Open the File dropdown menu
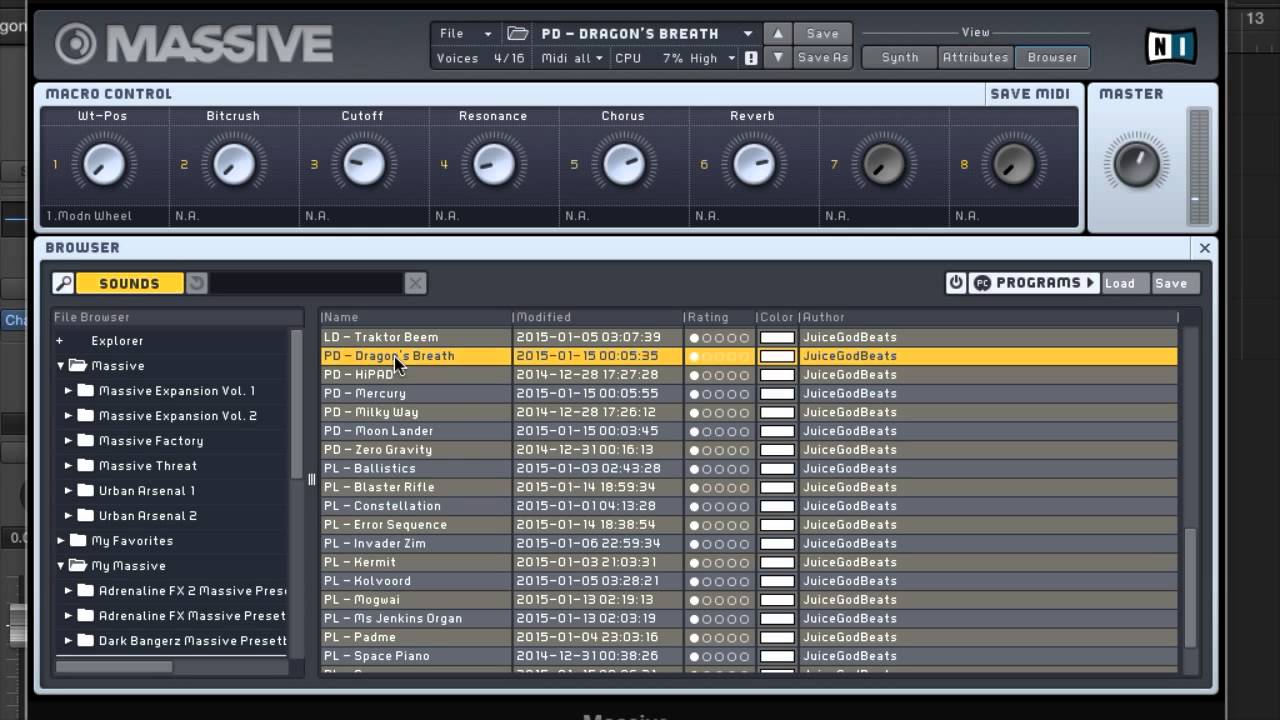This screenshot has width=1280, height=720. [x=465, y=34]
